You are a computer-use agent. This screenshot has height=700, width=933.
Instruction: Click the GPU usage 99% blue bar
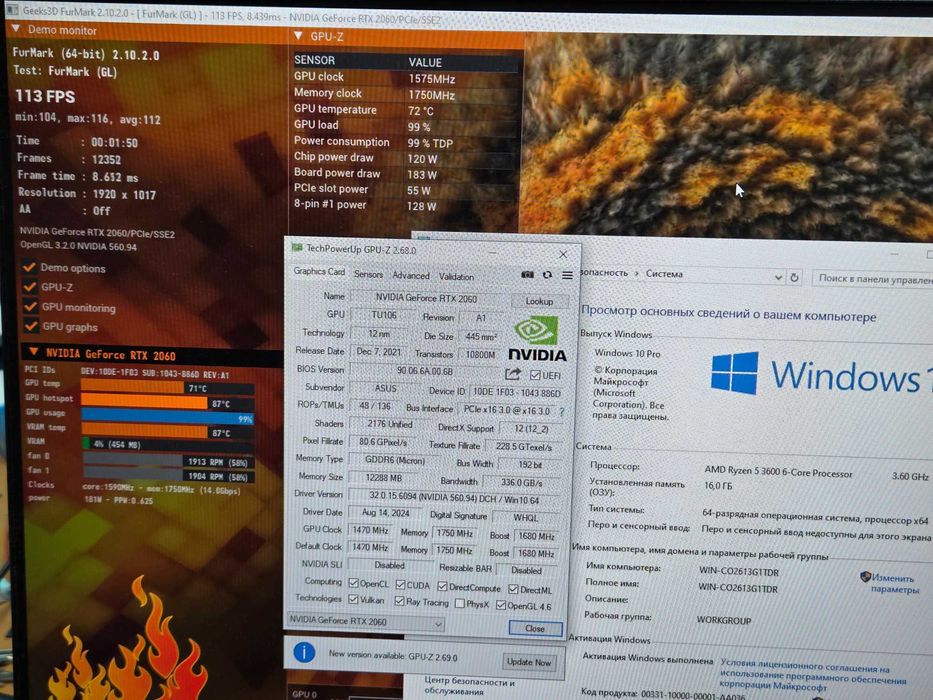[168, 417]
